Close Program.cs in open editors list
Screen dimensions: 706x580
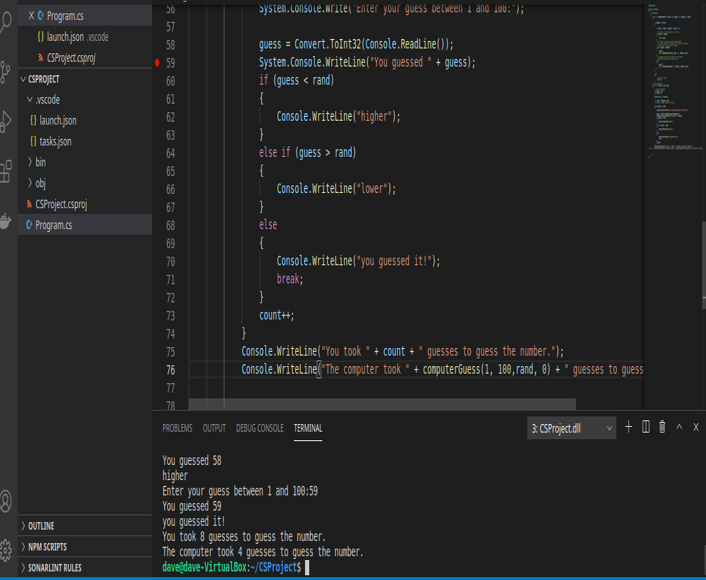pos(31,16)
